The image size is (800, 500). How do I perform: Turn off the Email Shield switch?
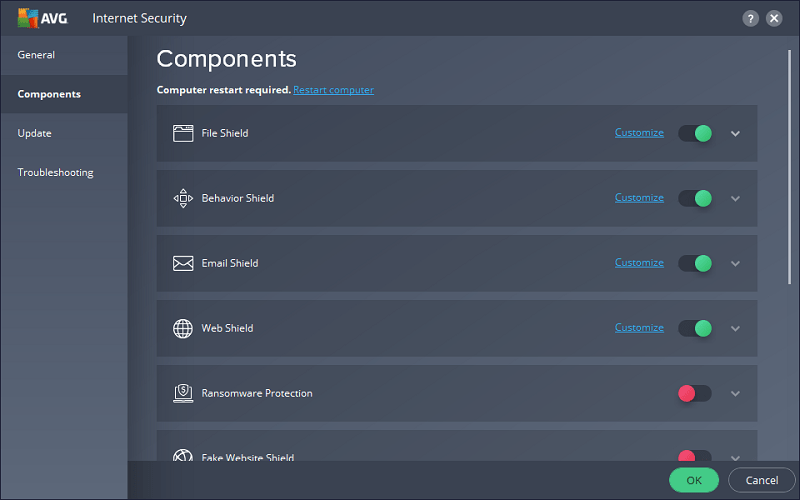695,263
